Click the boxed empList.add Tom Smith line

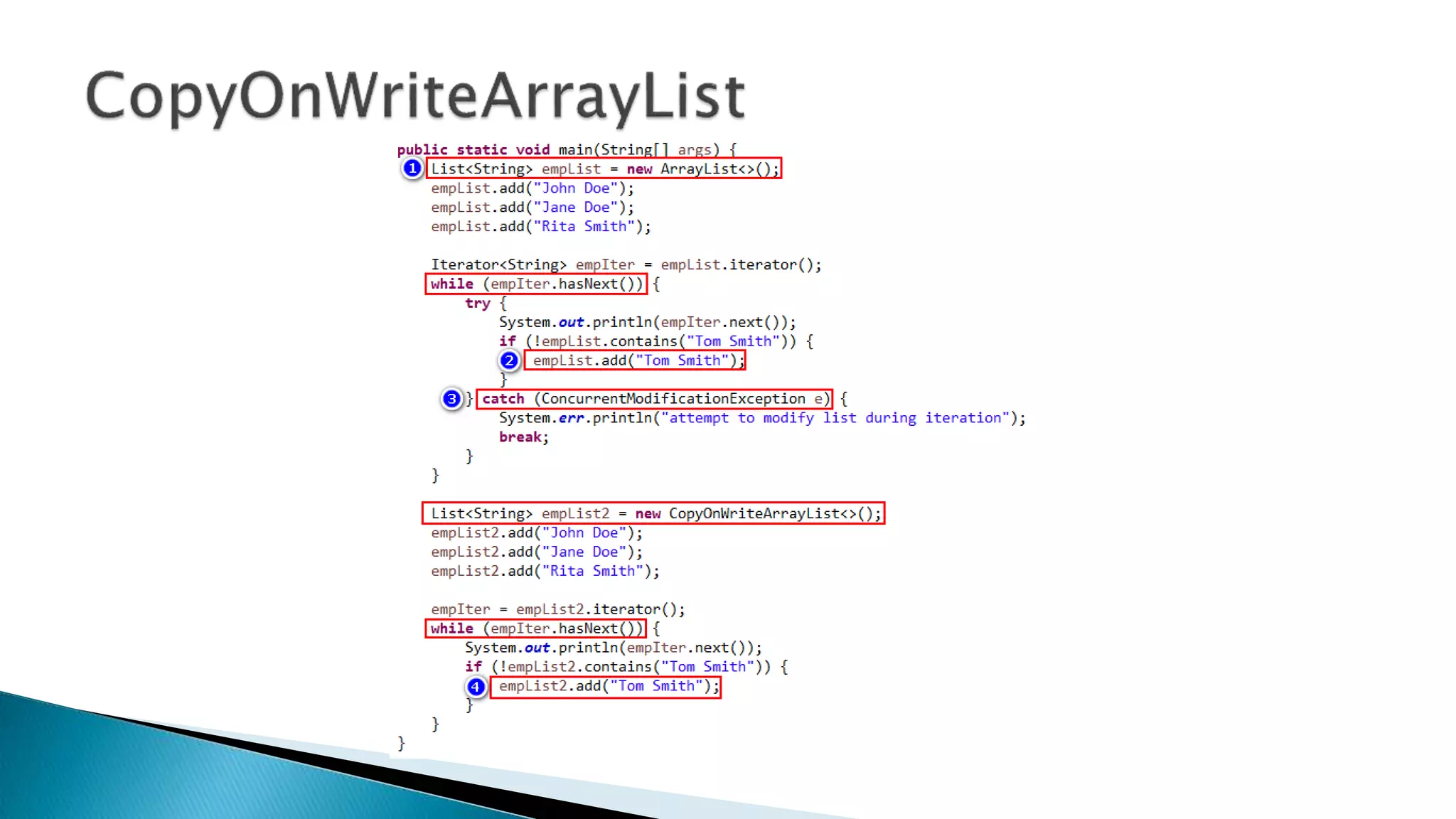click(x=634, y=360)
